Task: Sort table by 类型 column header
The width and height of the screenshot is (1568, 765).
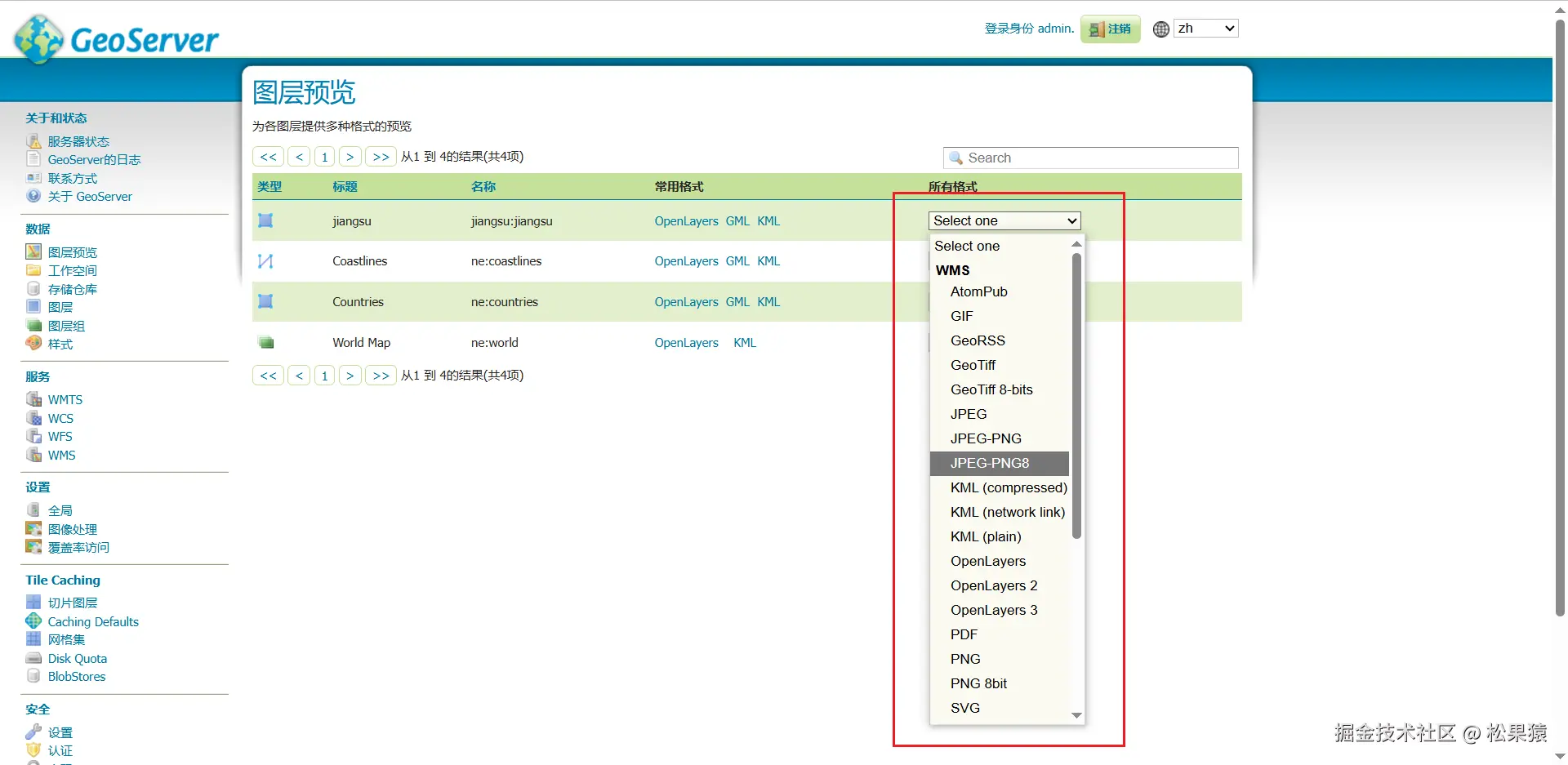Action: [x=269, y=187]
